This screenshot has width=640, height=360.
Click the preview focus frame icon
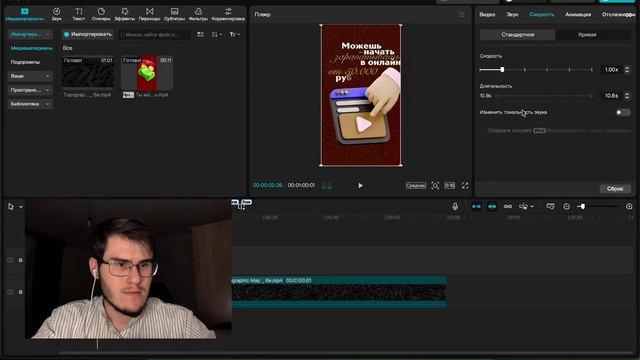coord(435,186)
